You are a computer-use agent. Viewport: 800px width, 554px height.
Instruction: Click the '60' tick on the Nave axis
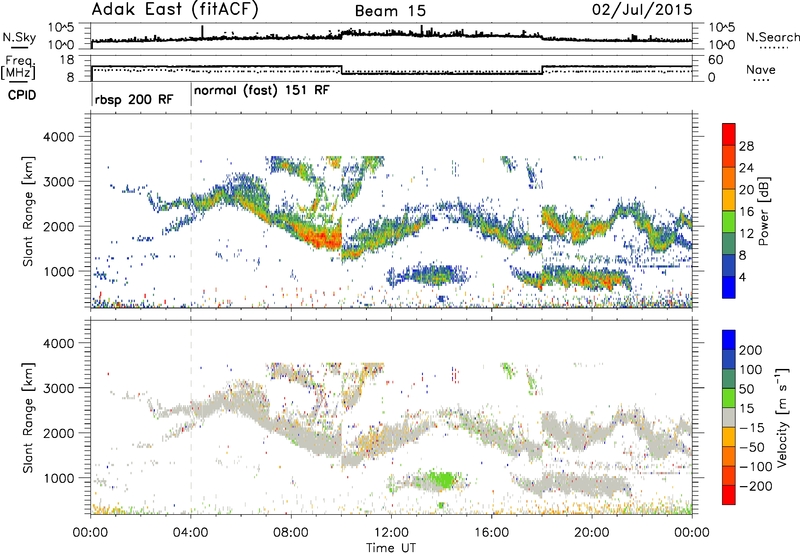pyautogui.click(x=716, y=60)
